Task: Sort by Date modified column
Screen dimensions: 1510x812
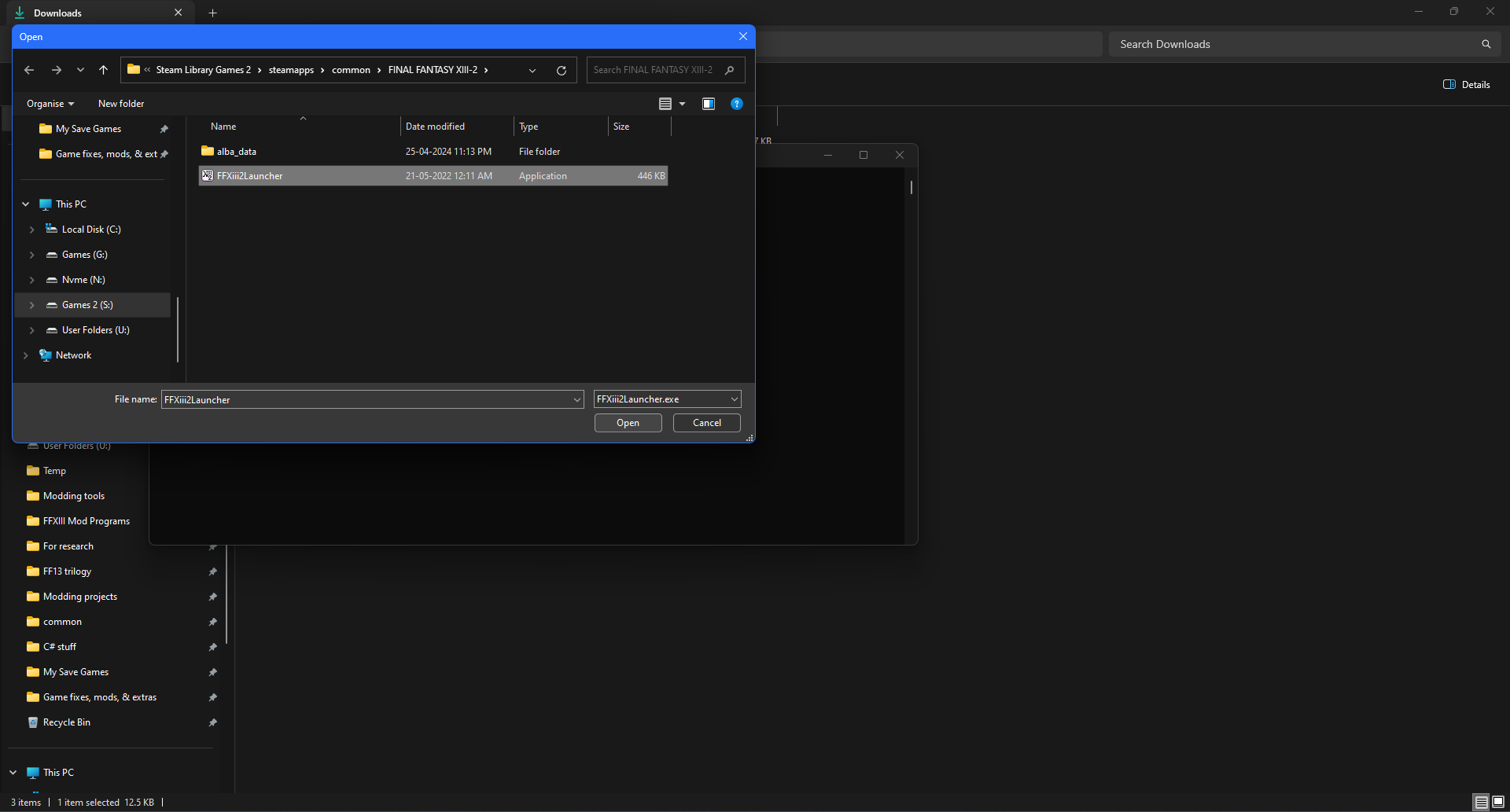Action: pyautogui.click(x=457, y=127)
